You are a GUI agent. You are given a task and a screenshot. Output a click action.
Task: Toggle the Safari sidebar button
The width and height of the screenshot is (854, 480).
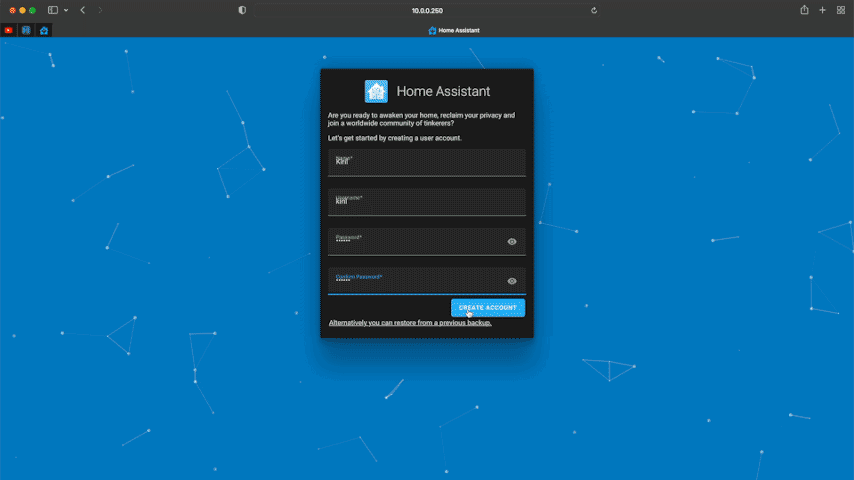point(53,10)
